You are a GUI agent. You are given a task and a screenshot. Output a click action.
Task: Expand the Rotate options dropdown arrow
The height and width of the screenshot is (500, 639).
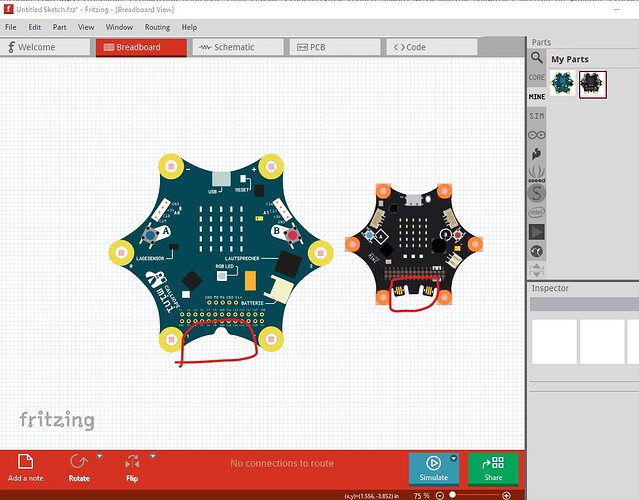[x=99, y=456]
